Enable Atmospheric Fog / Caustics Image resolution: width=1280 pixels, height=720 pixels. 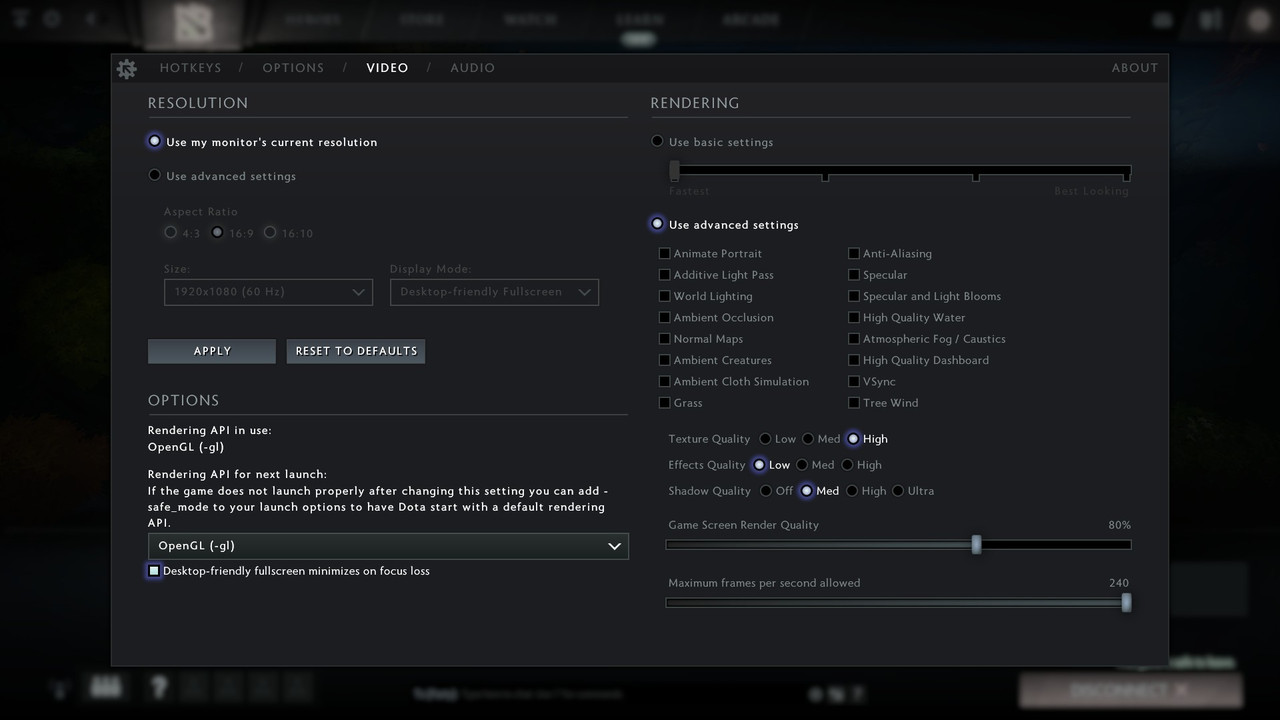(x=927, y=339)
